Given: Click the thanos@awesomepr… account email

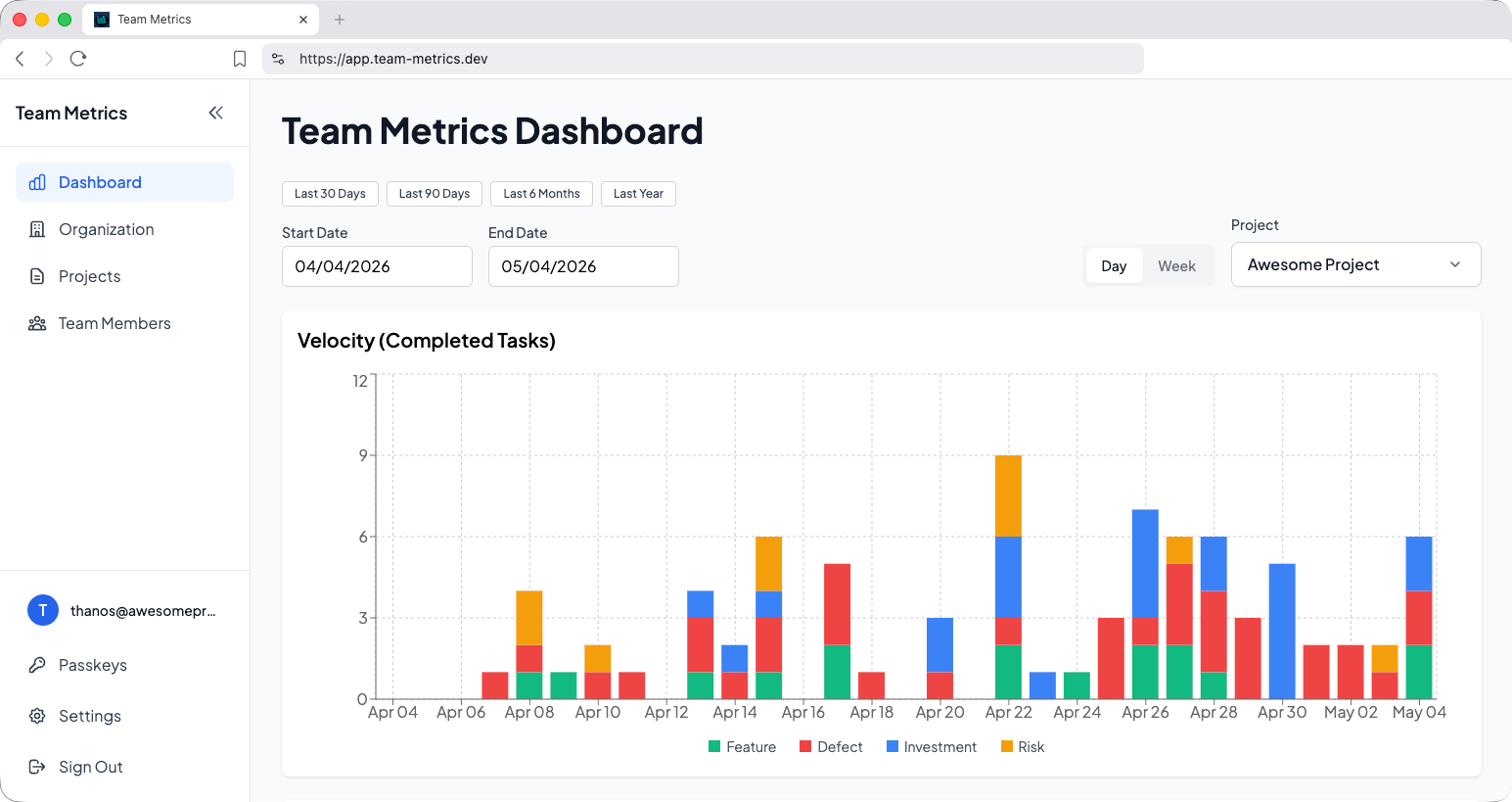Looking at the screenshot, I should (143, 611).
